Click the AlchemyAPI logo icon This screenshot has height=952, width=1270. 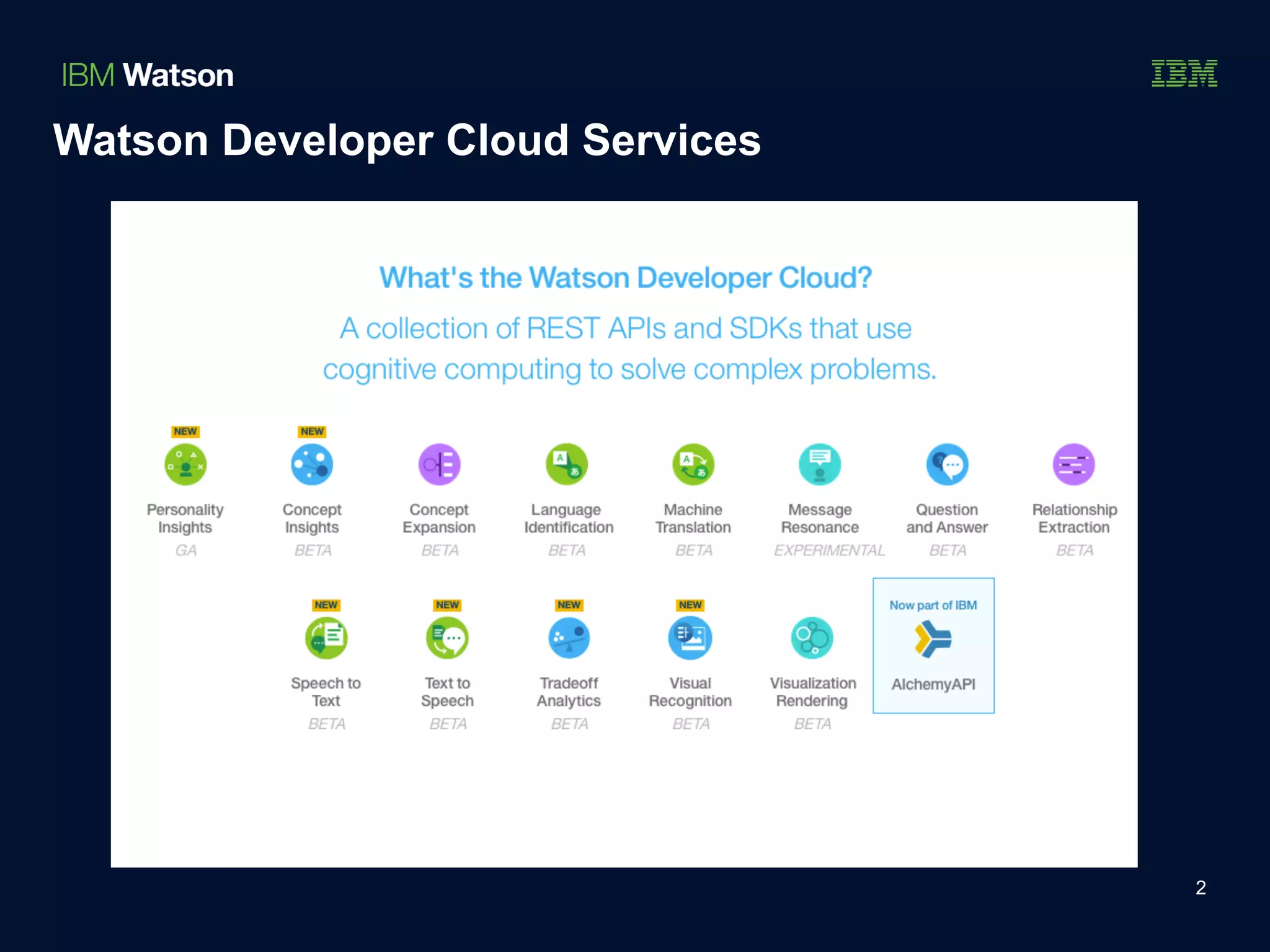(933, 639)
